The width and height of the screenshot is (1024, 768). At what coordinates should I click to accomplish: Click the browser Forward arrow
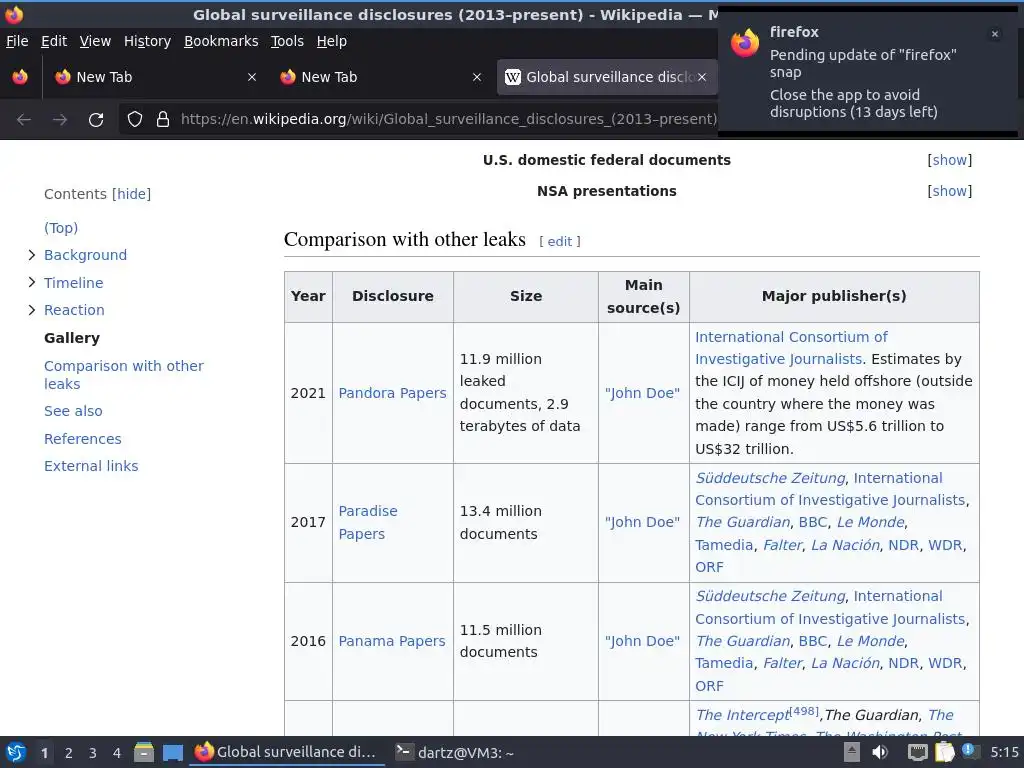60,120
